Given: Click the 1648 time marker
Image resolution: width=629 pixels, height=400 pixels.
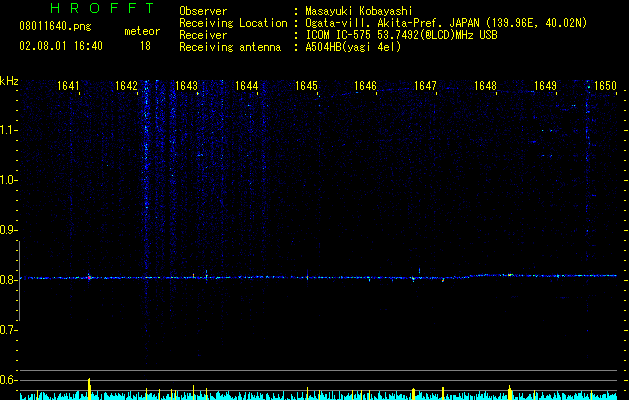Looking at the screenshot, I should tap(485, 86).
